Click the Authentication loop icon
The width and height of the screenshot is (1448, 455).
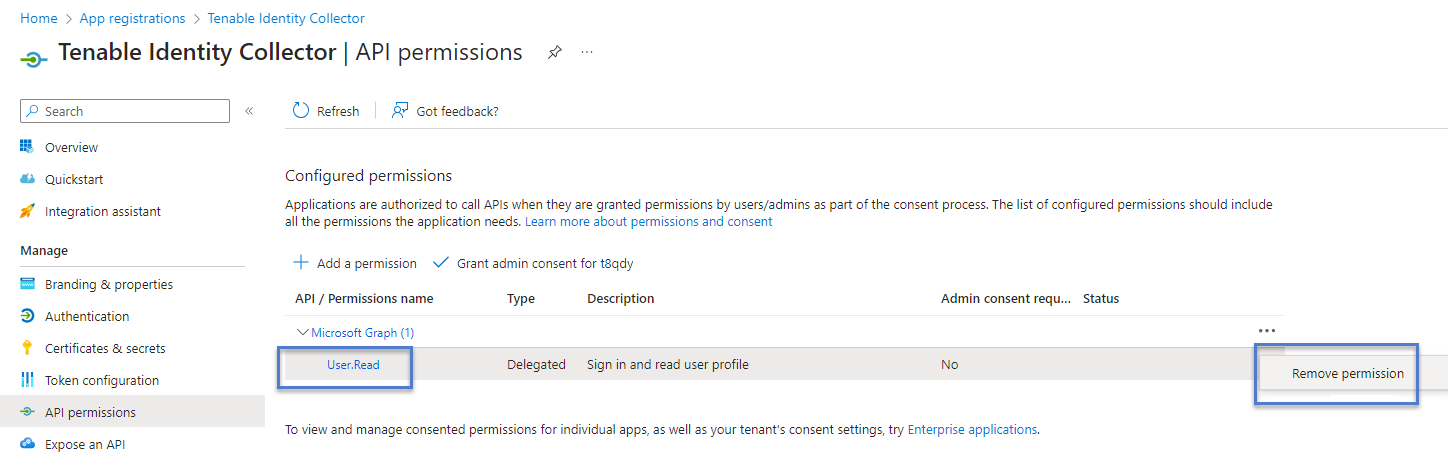(27, 316)
